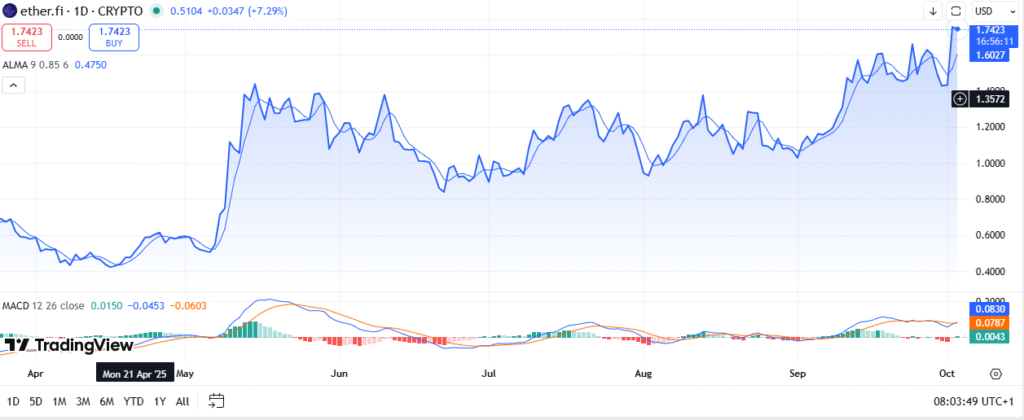The image size is (1024, 420).
Task: Click the orange signal value −0.0603
Action: point(187,306)
